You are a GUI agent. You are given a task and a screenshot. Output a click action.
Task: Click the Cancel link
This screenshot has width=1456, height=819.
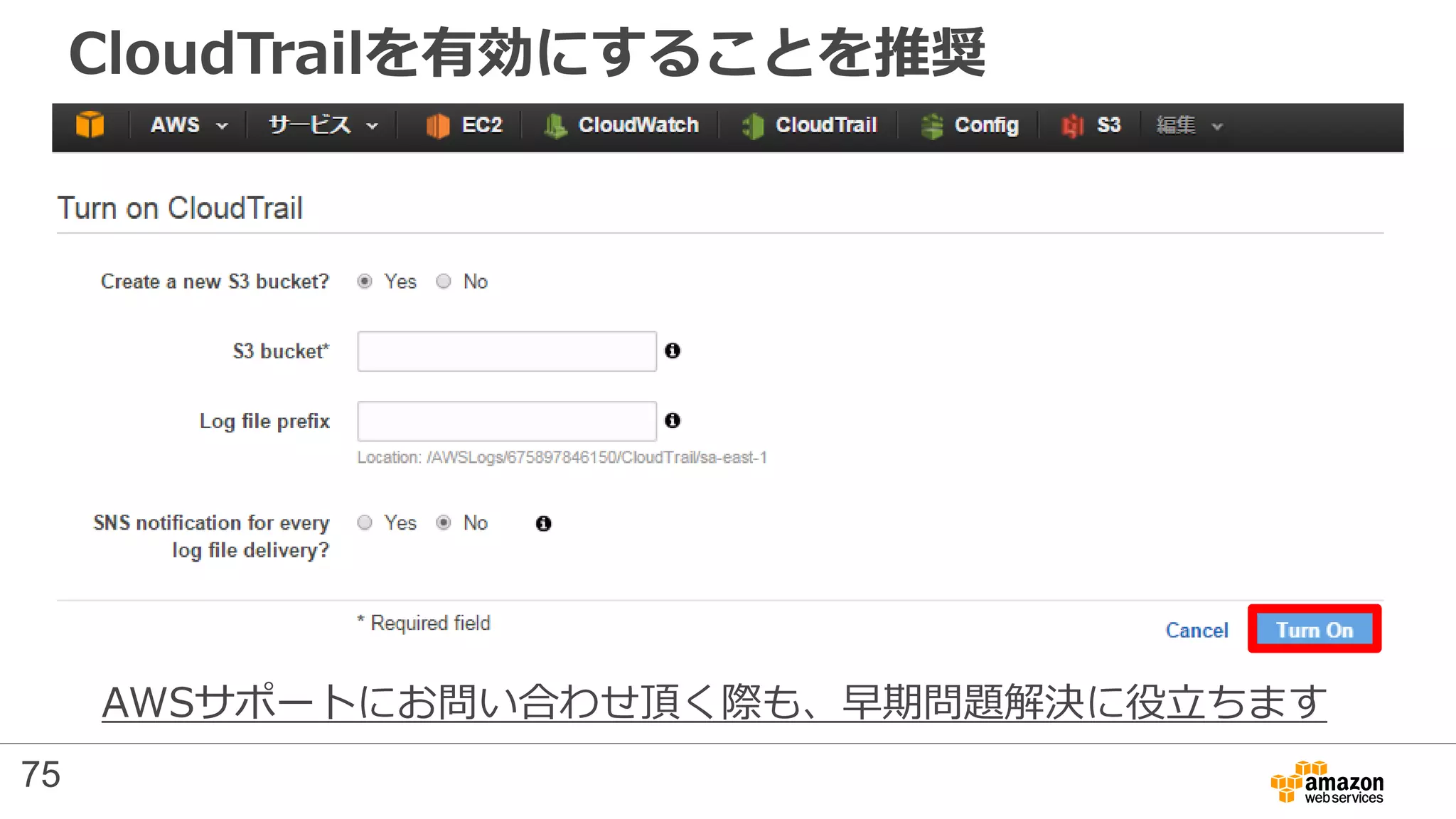pos(1197,631)
